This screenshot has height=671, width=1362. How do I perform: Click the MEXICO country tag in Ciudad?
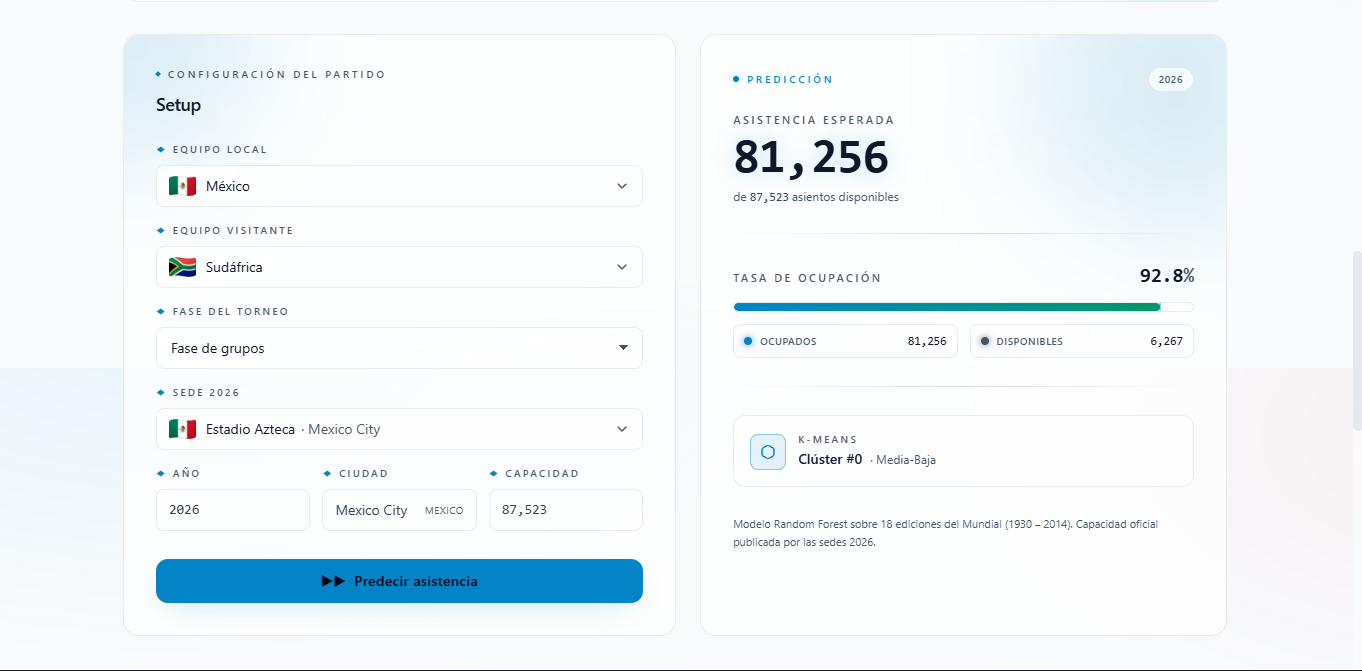[x=444, y=511]
